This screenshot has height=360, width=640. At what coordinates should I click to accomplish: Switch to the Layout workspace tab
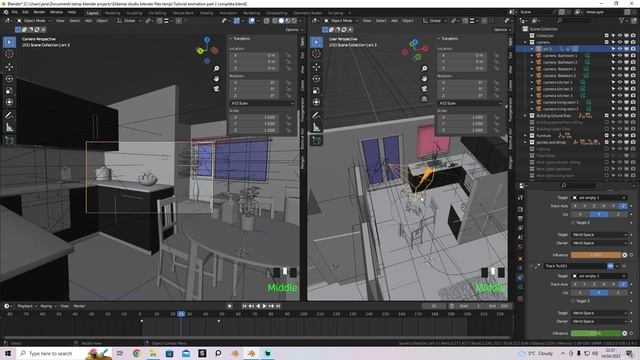tap(93, 13)
